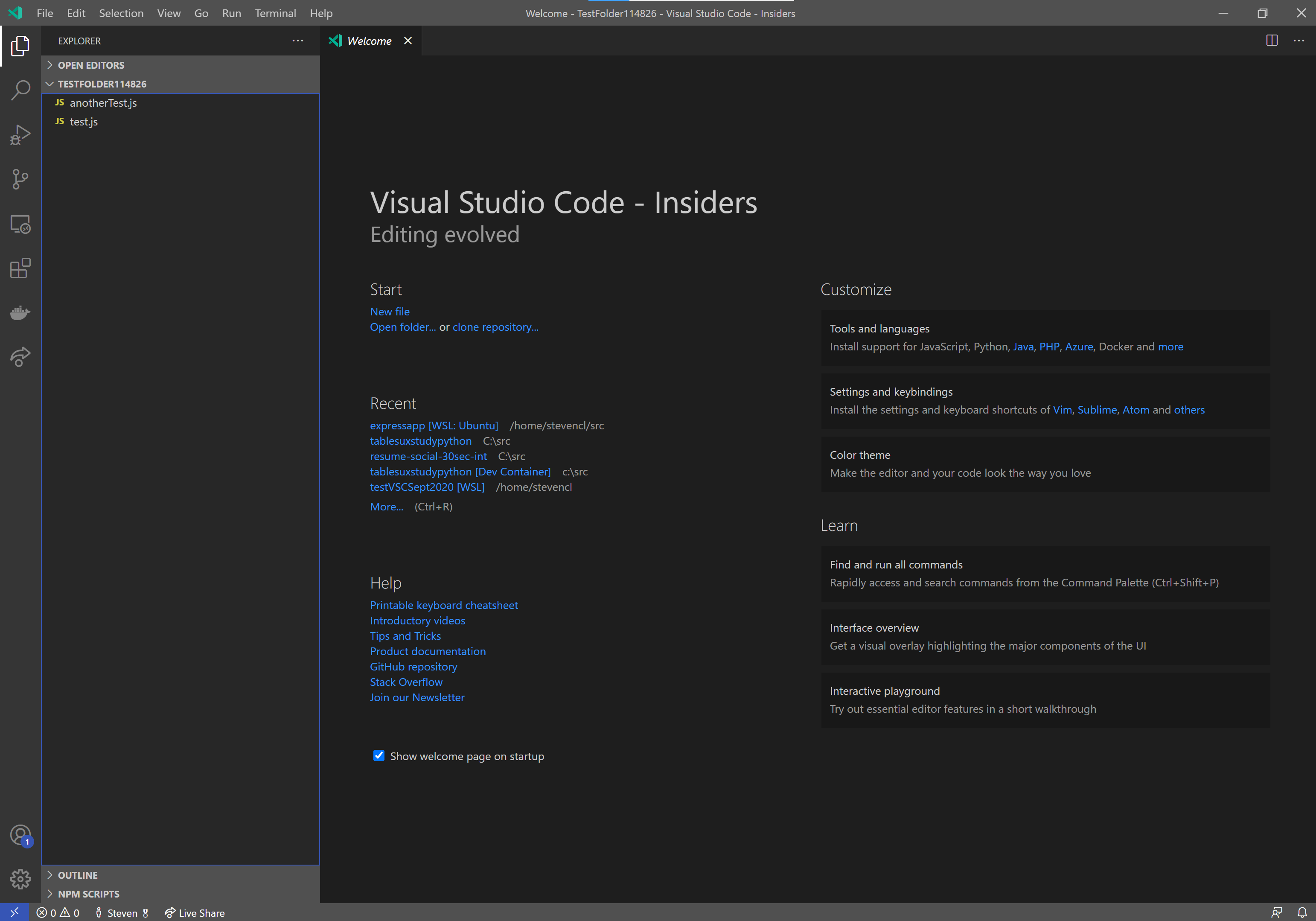1316x921 pixels.
Task: Open the Manage settings gear
Action: click(20, 879)
